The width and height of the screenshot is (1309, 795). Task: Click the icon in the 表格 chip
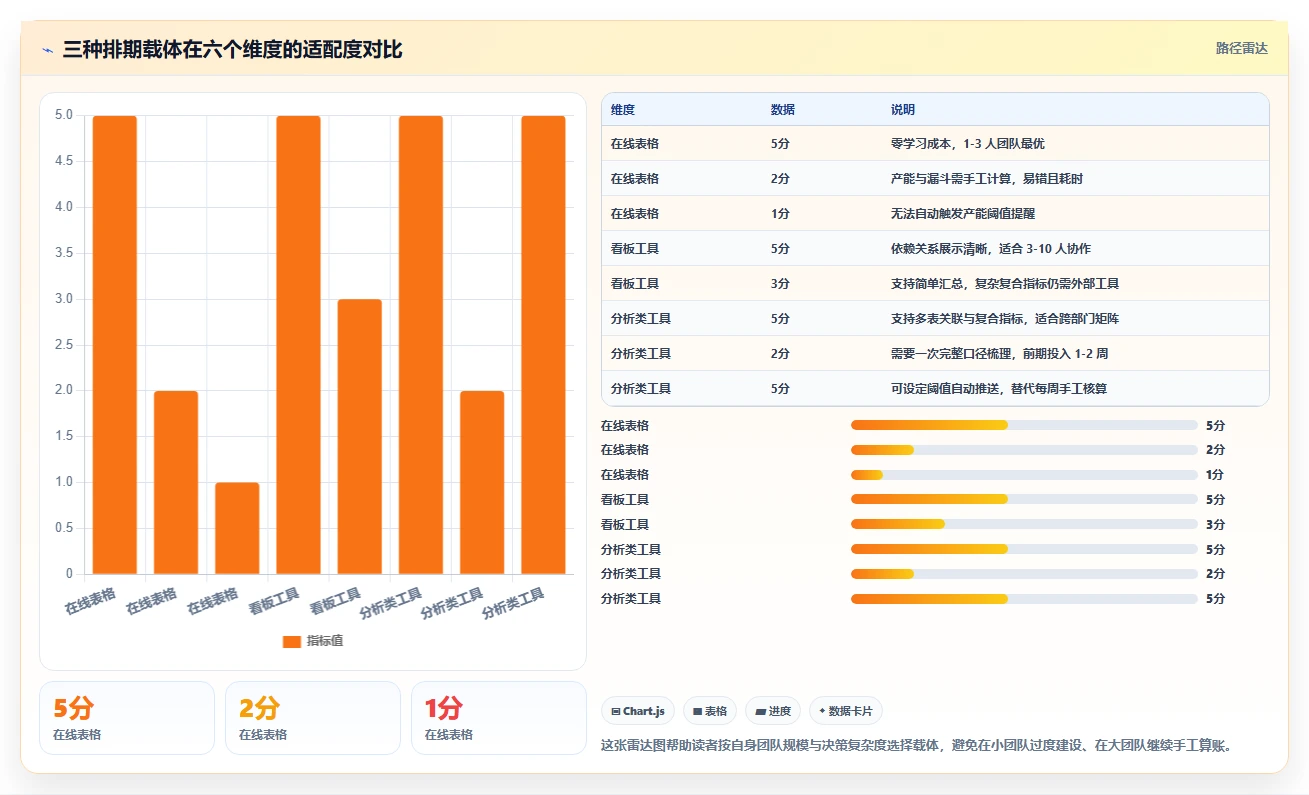point(697,712)
